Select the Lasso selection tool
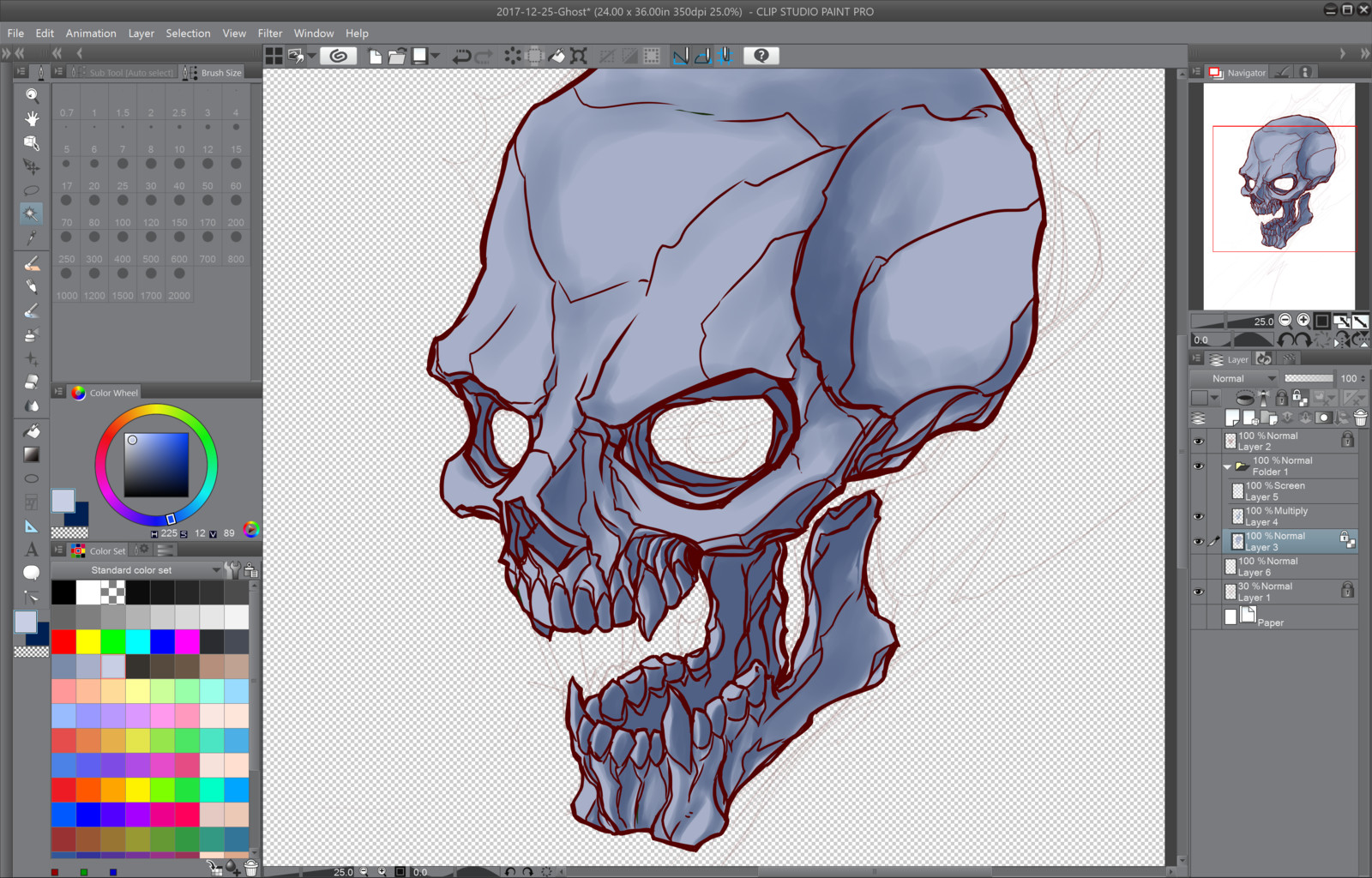 tap(32, 189)
